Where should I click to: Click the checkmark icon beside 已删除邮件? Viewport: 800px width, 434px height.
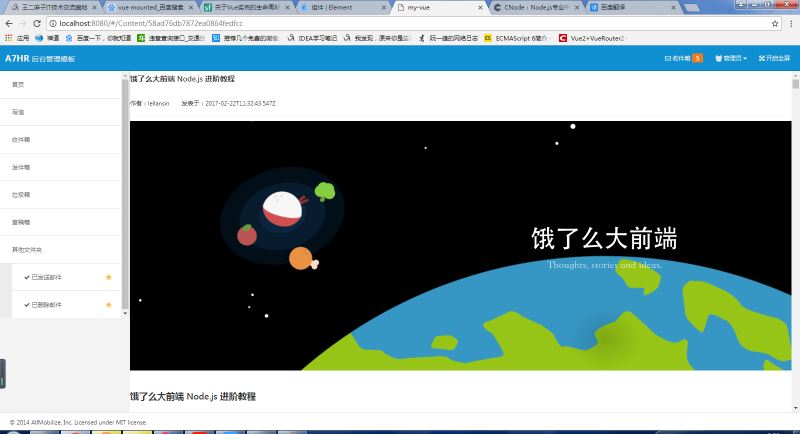click(27, 305)
